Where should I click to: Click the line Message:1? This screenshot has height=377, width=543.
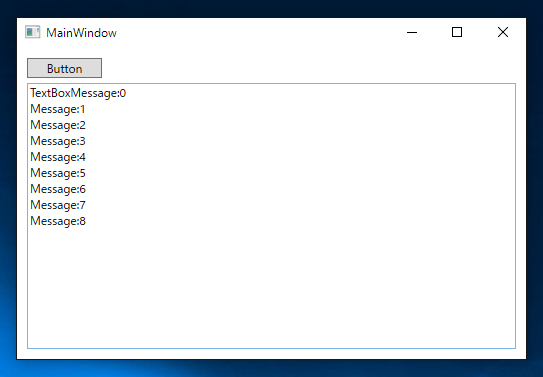point(57,109)
